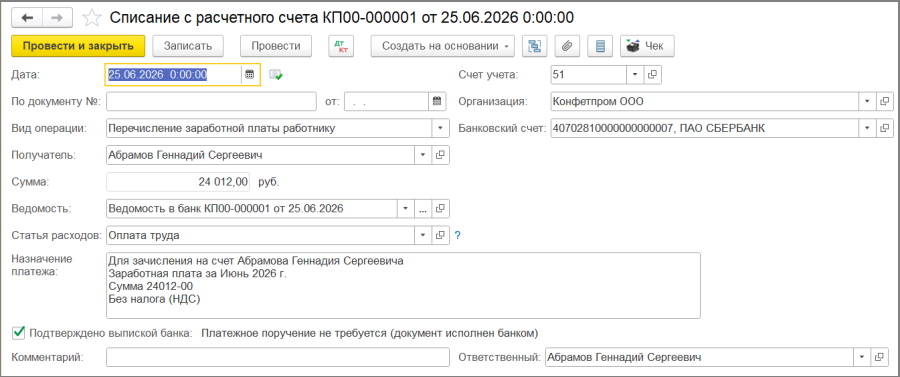Screen dimensions: 900x377
Task: Open additional details list icon
Action: (x=600, y=46)
